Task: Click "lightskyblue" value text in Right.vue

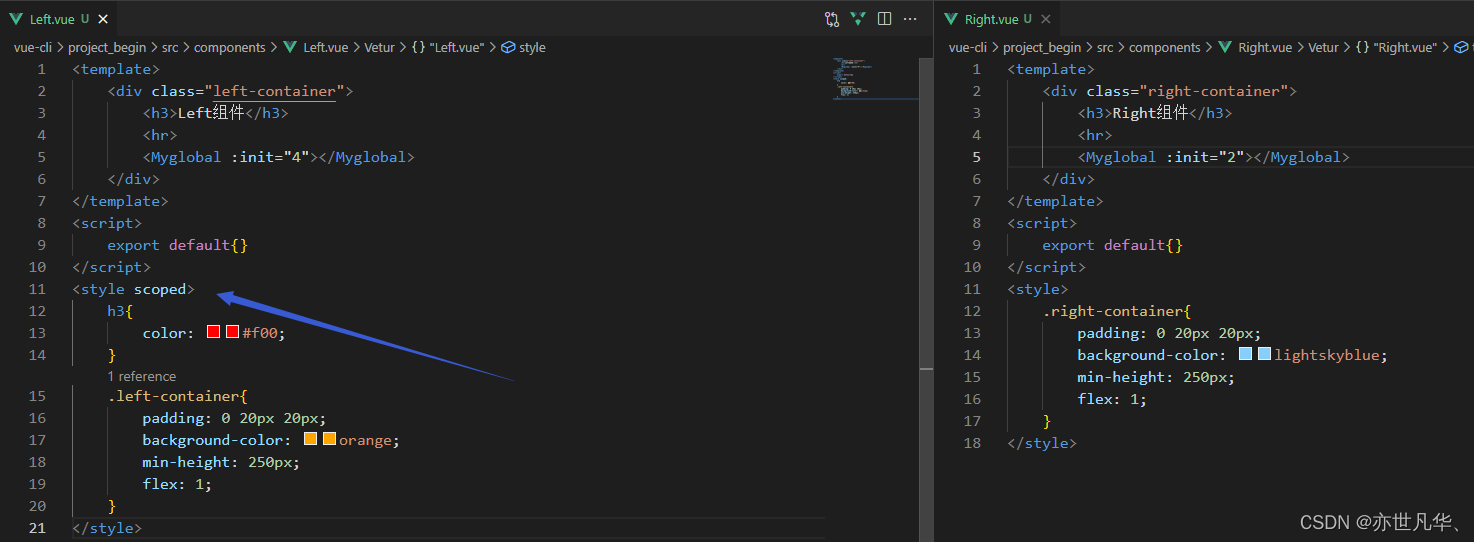Action: (1329, 355)
